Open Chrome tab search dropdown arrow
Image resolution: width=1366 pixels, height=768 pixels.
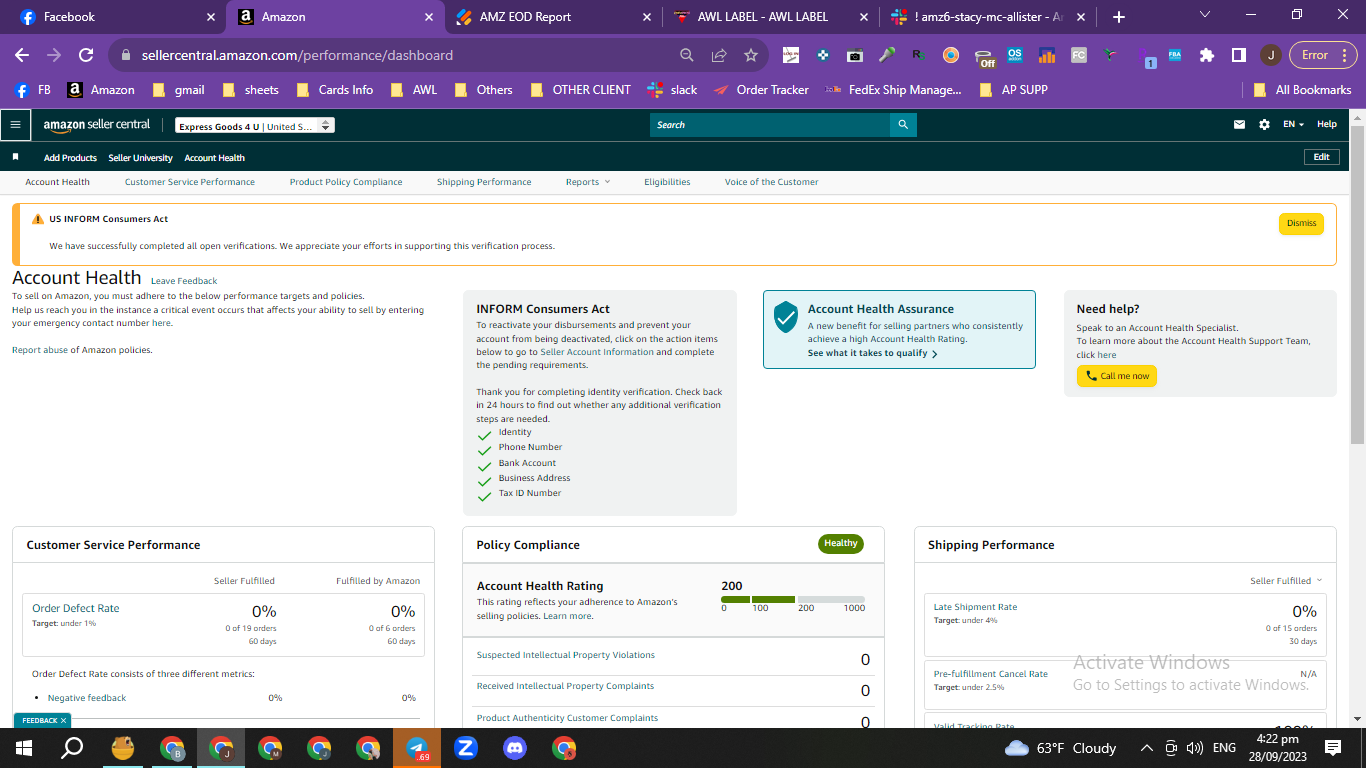1205,16
